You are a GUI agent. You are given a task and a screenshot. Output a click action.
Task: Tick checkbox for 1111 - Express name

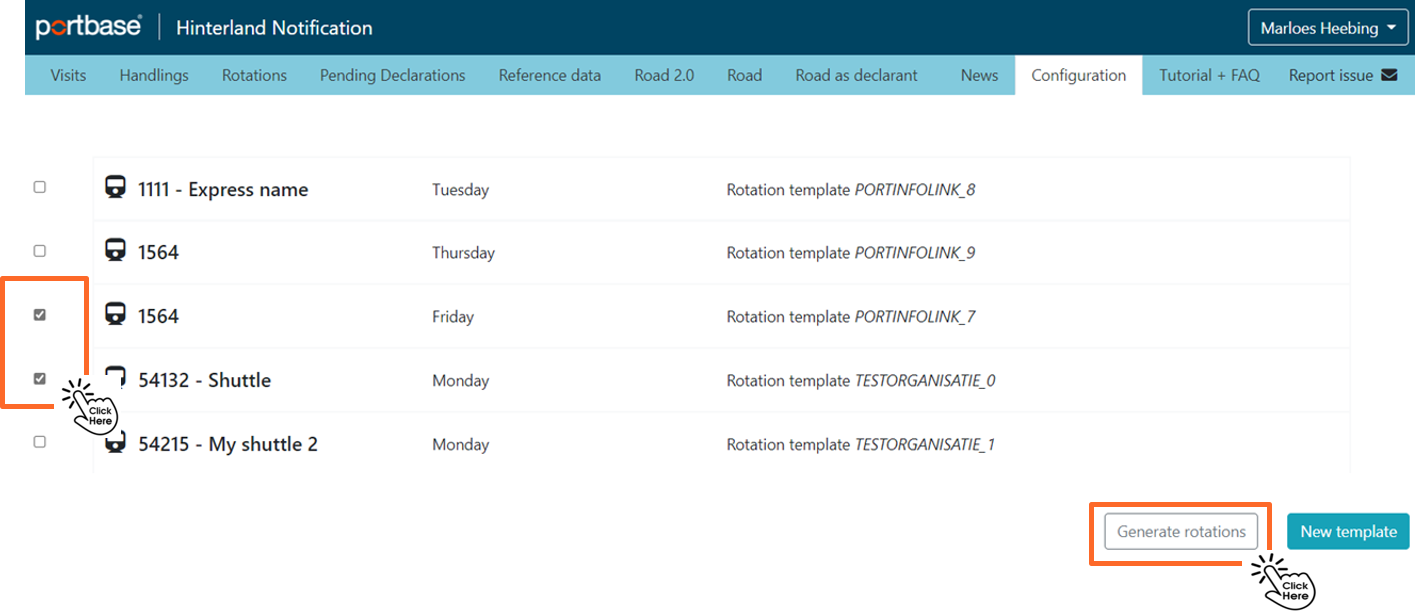pyautogui.click(x=40, y=187)
